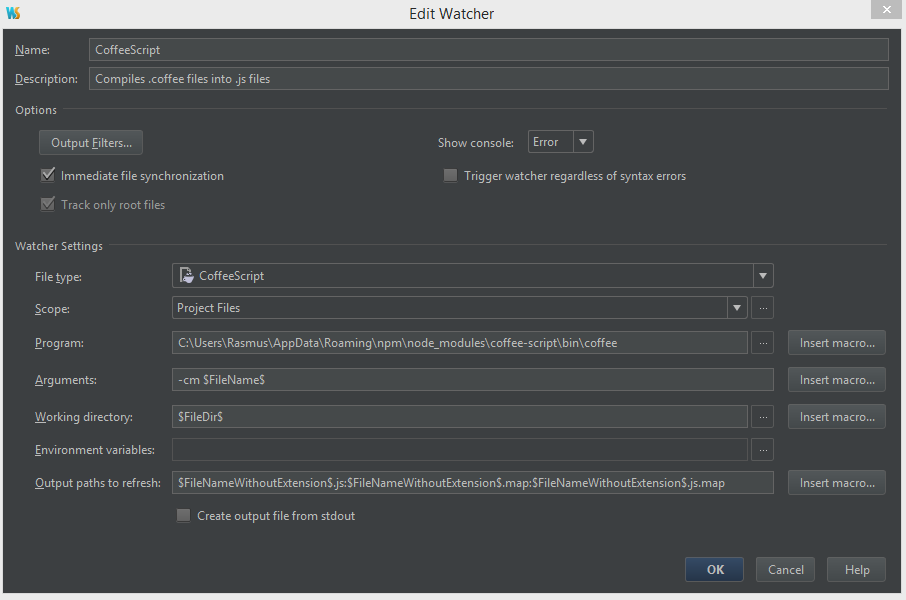Close the Edit Watcher dialog
This screenshot has width=906, height=600.
coord(886,10)
